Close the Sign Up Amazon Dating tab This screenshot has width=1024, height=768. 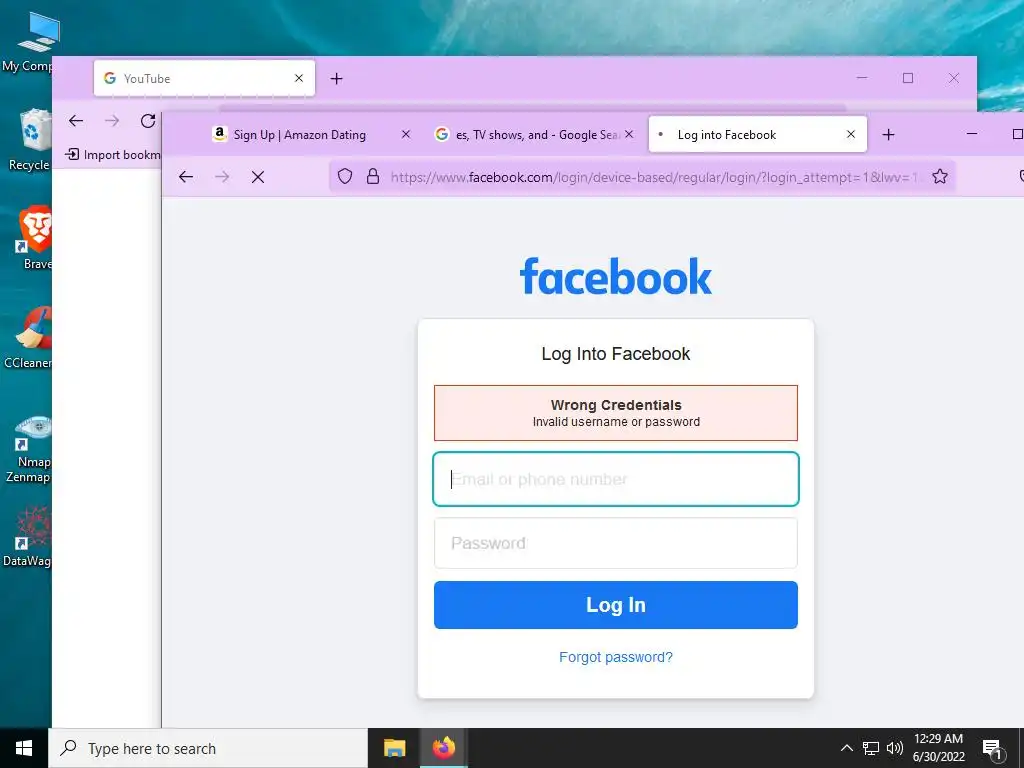tap(406, 134)
